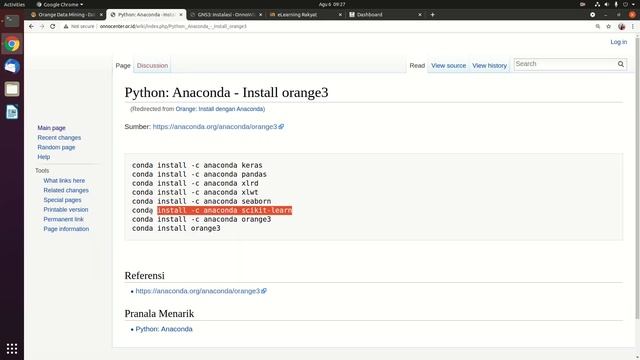Close the eLearning Rakyat tab
Screen dimensions: 640x360
click(340, 14)
